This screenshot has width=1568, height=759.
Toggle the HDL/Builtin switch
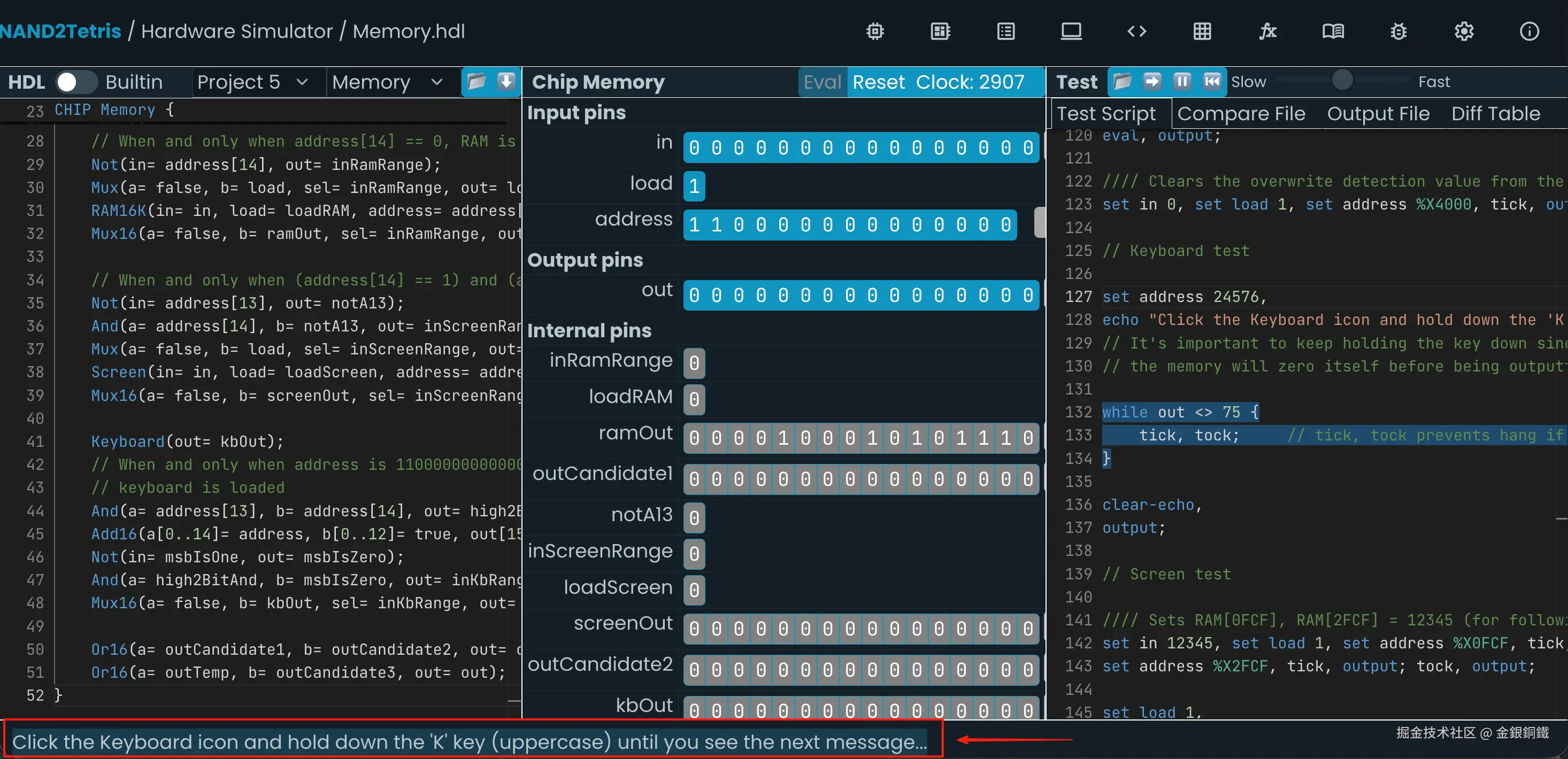75,82
